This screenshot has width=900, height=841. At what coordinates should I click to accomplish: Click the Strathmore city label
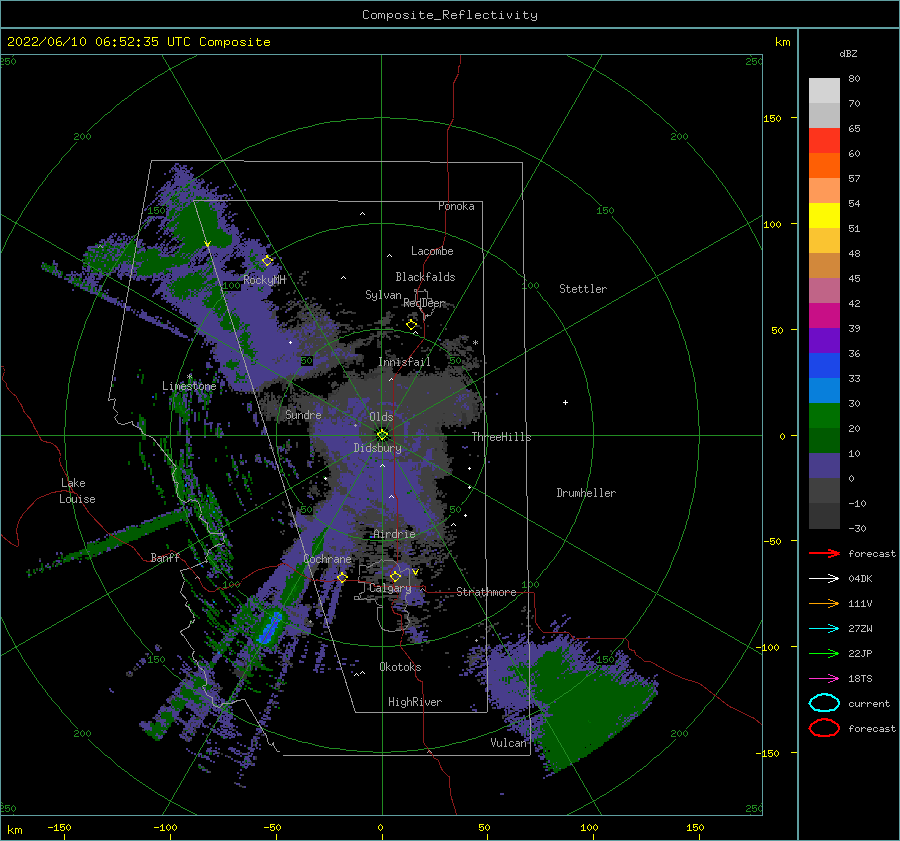(486, 592)
